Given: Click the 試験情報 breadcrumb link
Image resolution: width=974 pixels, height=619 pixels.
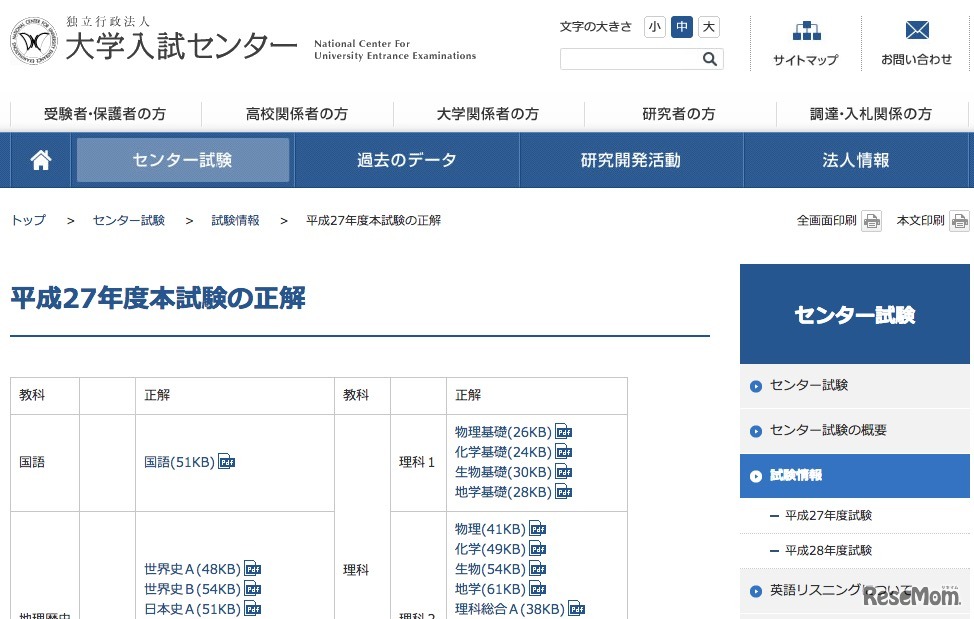Looking at the screenshot, I should tap(235, 220).
